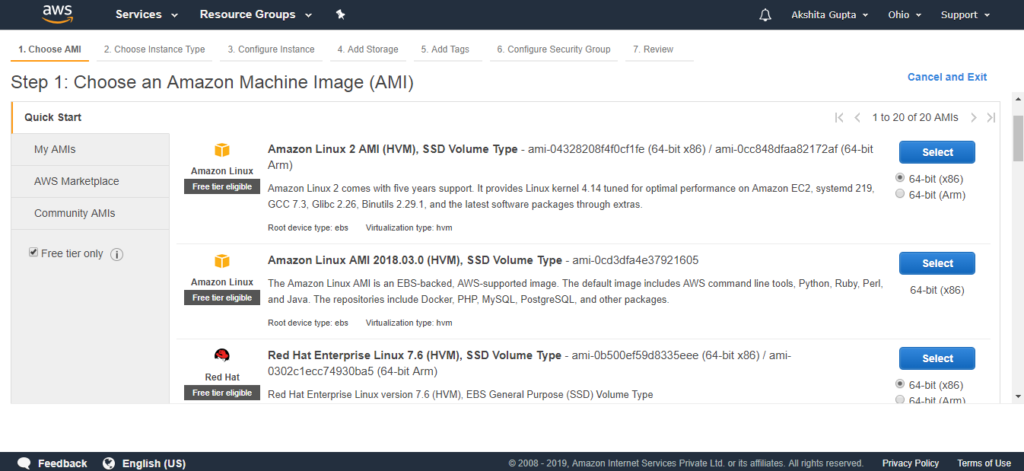Click the AWS logo home icon
The image size is (1024, 471).
pos(57,14)
